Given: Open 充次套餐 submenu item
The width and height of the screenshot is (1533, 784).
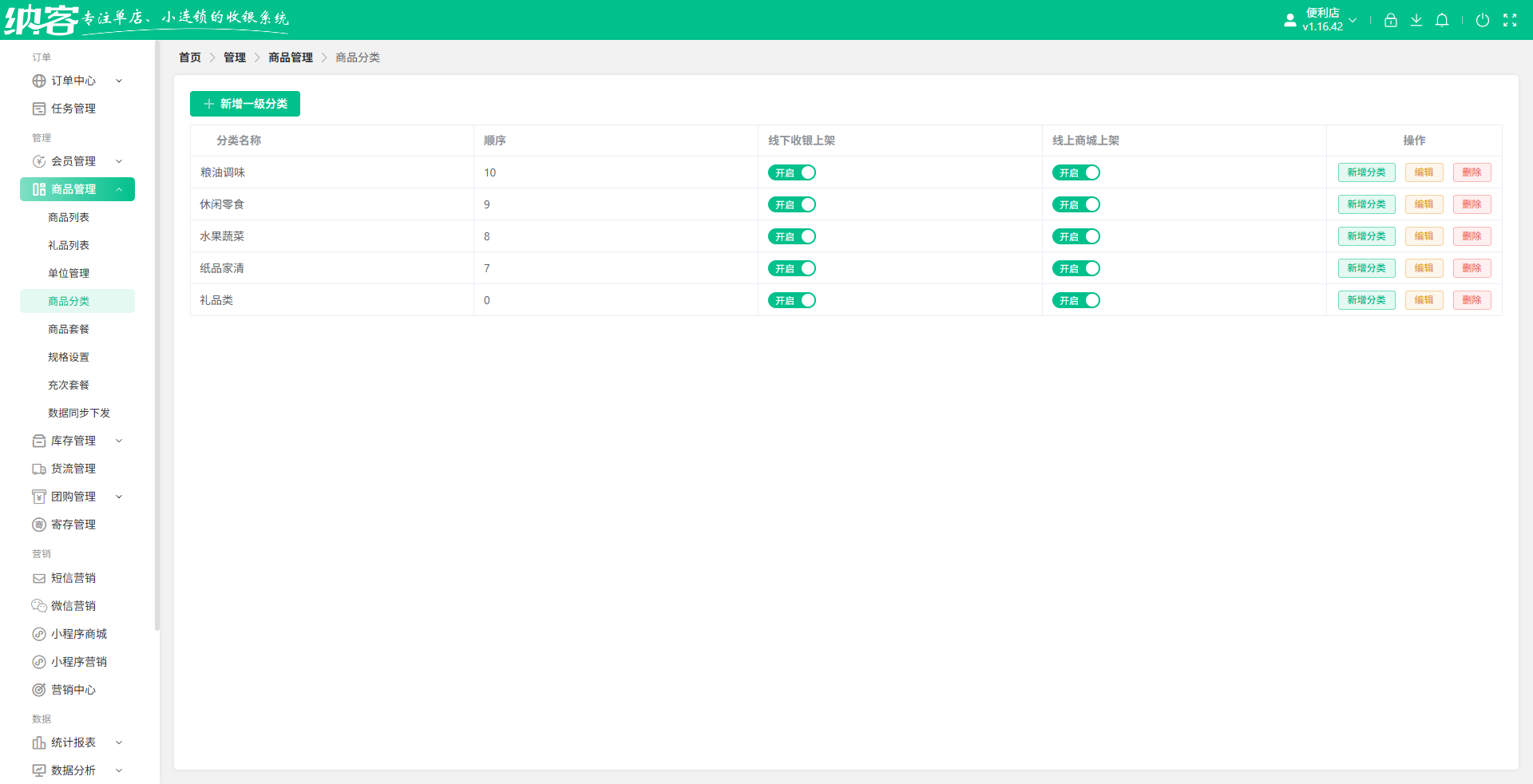Looking at the screenshot, I should 77,385.
